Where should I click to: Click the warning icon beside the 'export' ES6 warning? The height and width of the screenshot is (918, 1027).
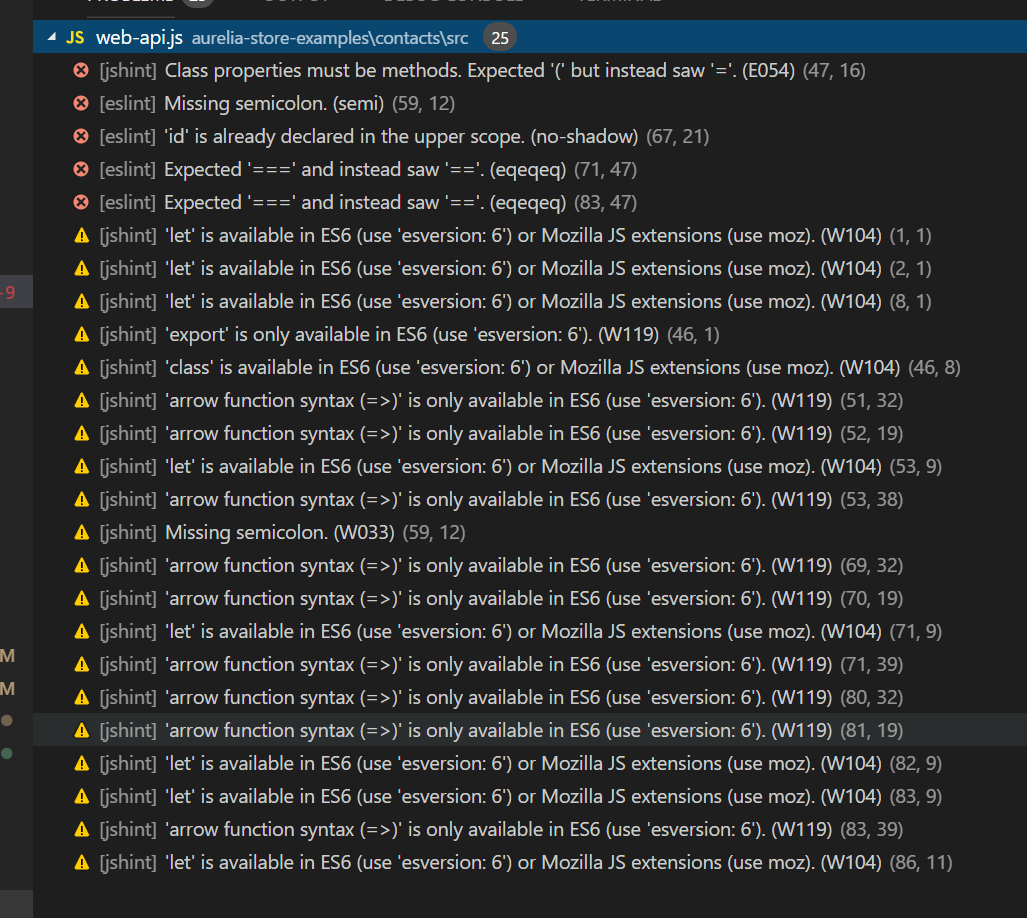[x=81, y=334]
